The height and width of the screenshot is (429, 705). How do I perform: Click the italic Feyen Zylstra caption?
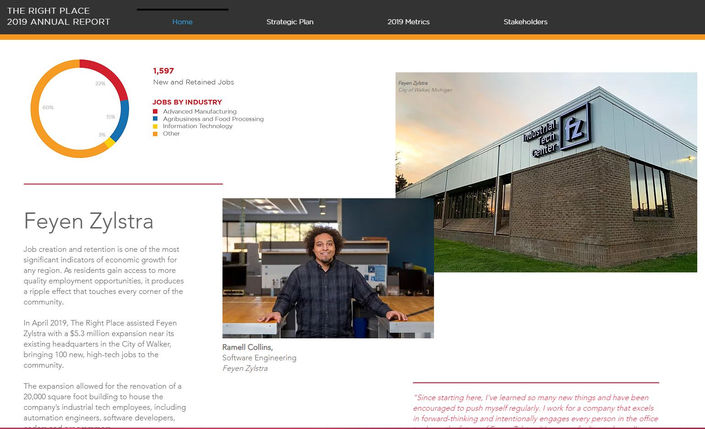click(x=245, y=368)
